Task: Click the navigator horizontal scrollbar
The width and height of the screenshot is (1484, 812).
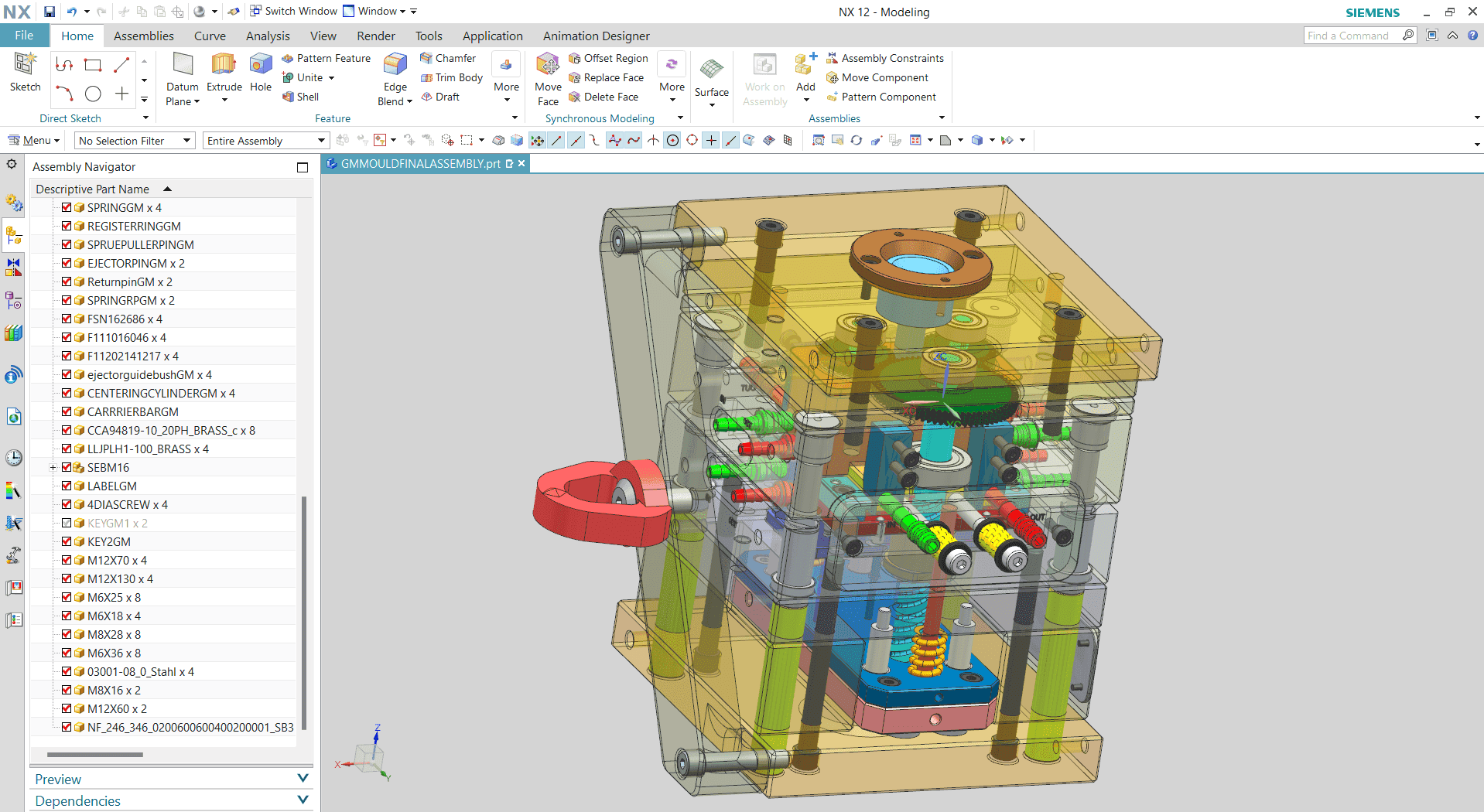Action: pyautogui.click(x=95, y=754)
